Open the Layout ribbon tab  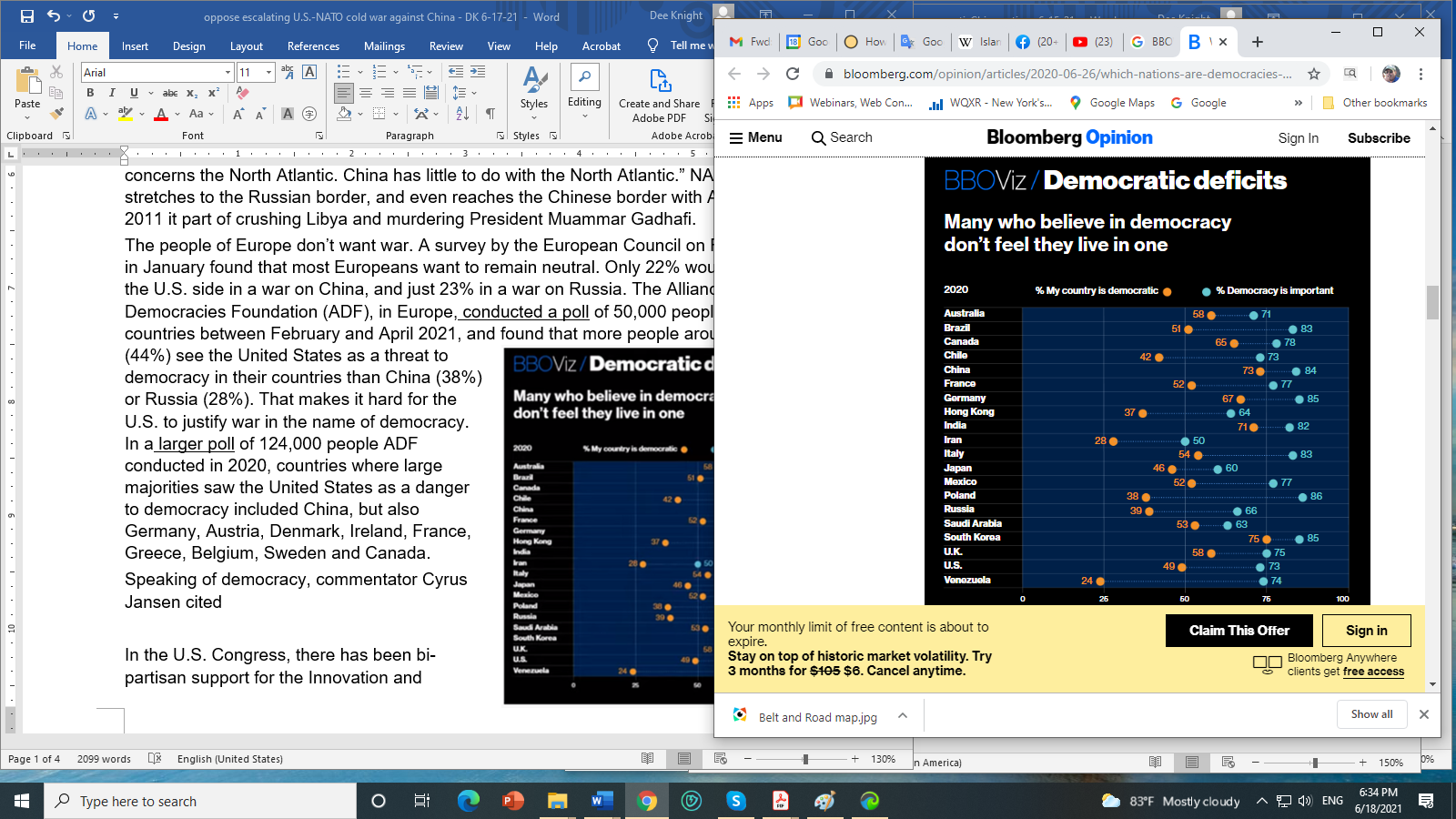(x=247, y=45)
